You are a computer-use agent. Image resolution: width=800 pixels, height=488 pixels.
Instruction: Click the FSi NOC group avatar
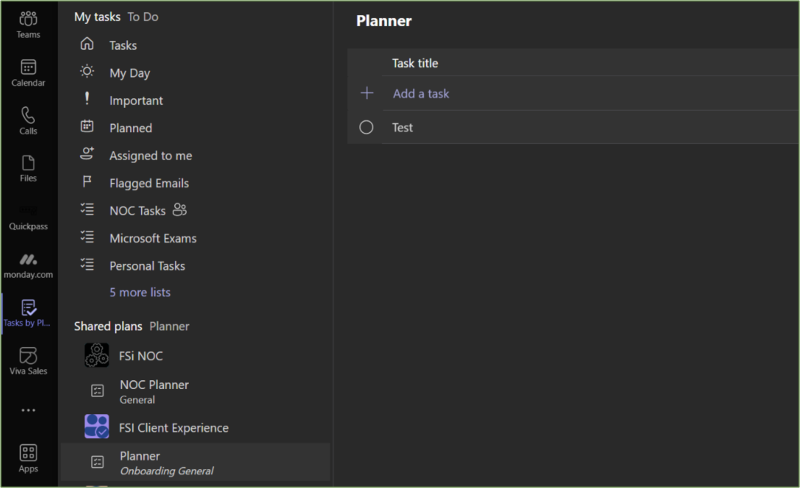(x=96, y=355)
